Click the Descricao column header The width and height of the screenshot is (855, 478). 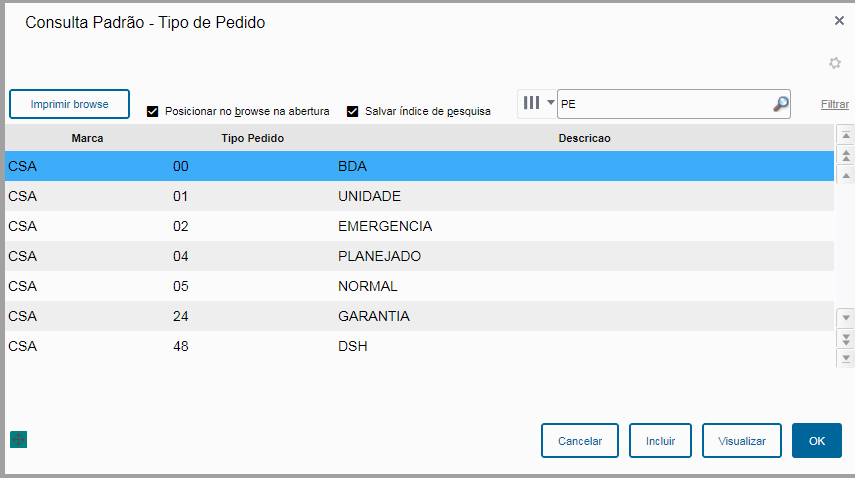tap(584, 138)
